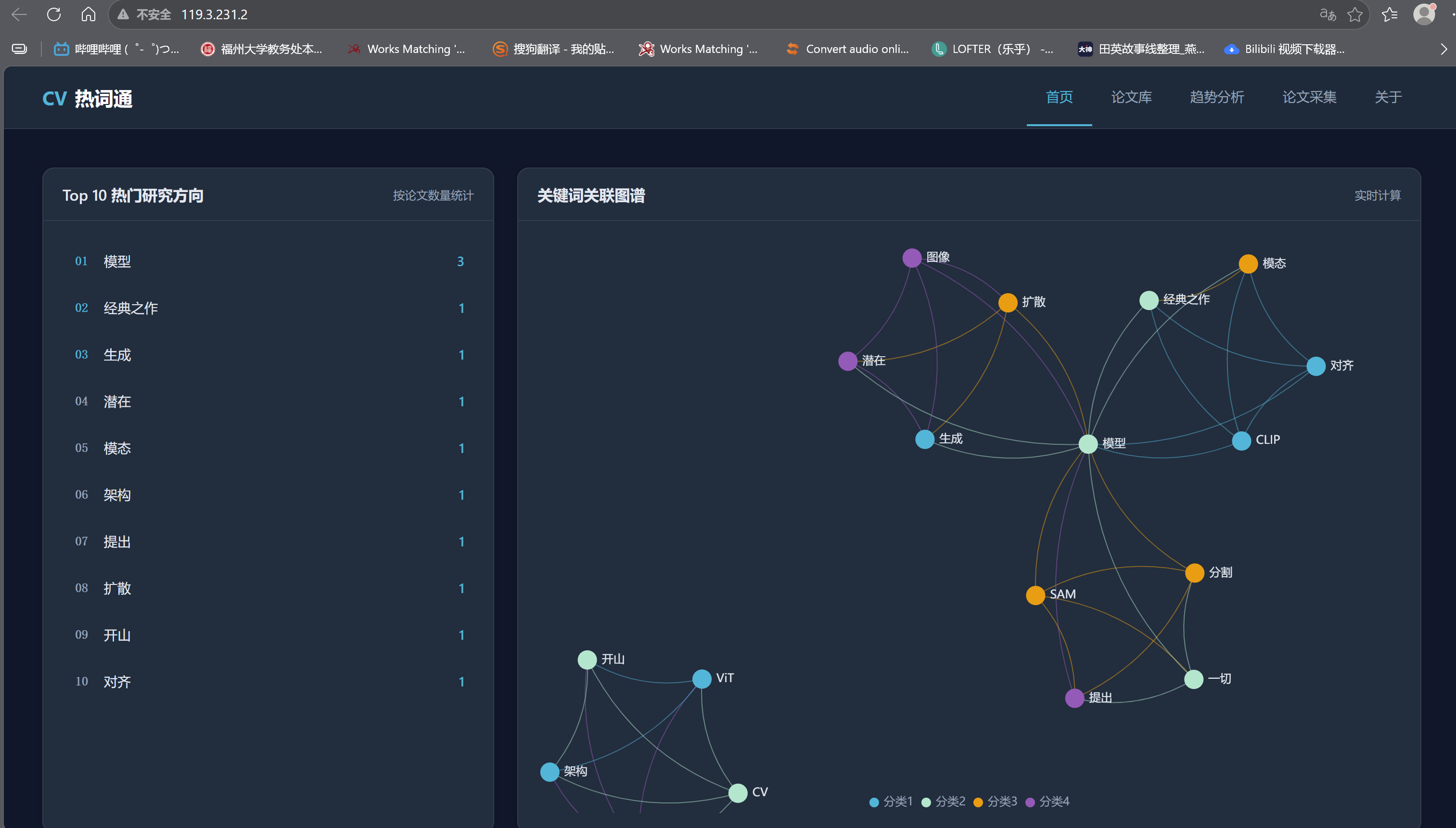The image size is (1456, 828).
Task: Select the ViT node in the graph
Action: [702, 678]
